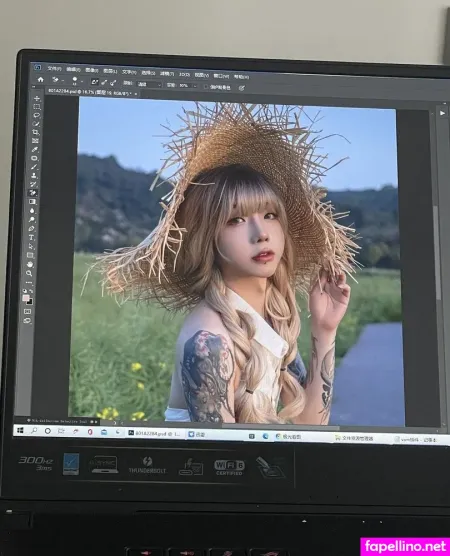Select the Horizontal Type tool

pos(31,237)
